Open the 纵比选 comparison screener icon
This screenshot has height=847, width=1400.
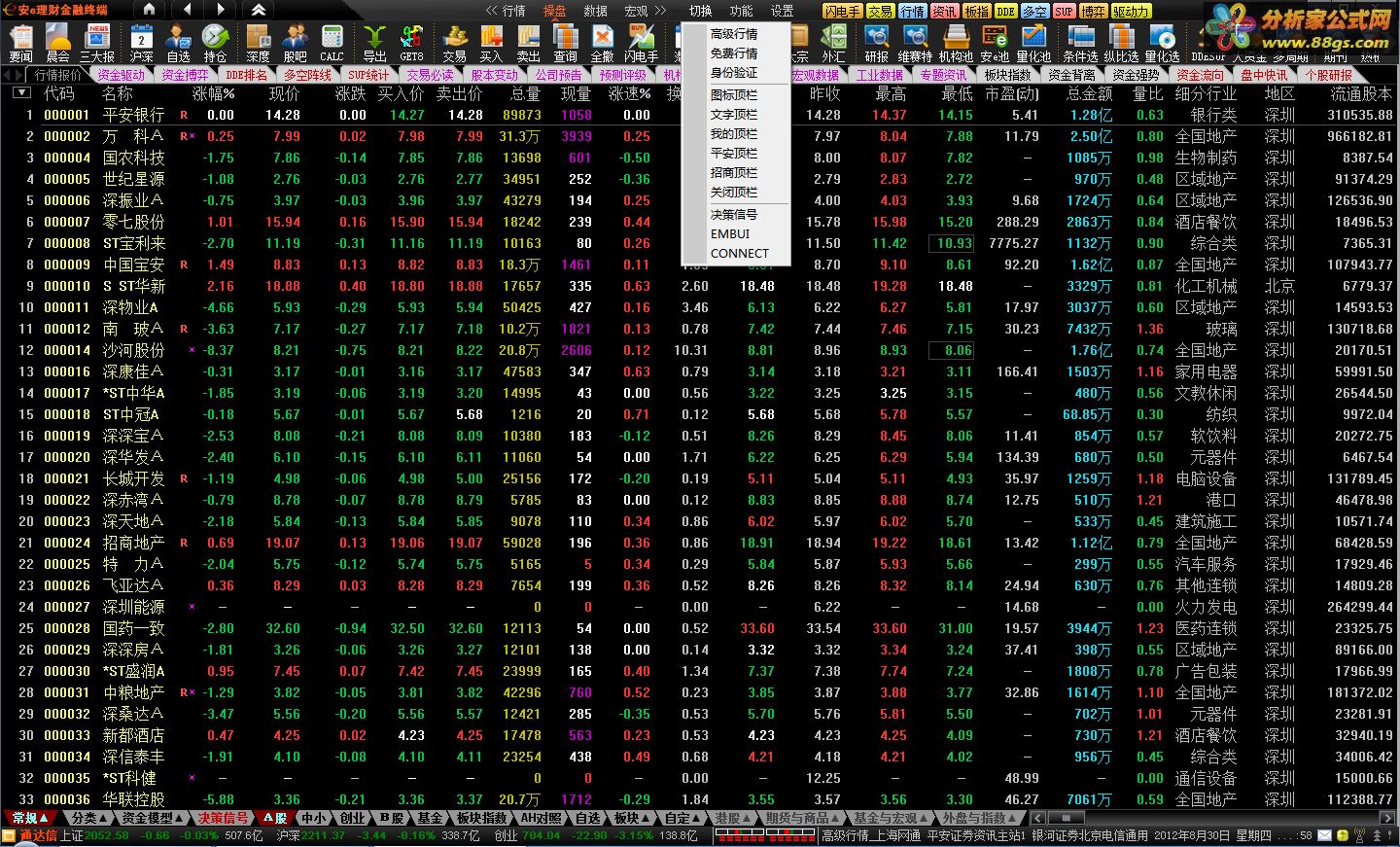[1121, 44]
